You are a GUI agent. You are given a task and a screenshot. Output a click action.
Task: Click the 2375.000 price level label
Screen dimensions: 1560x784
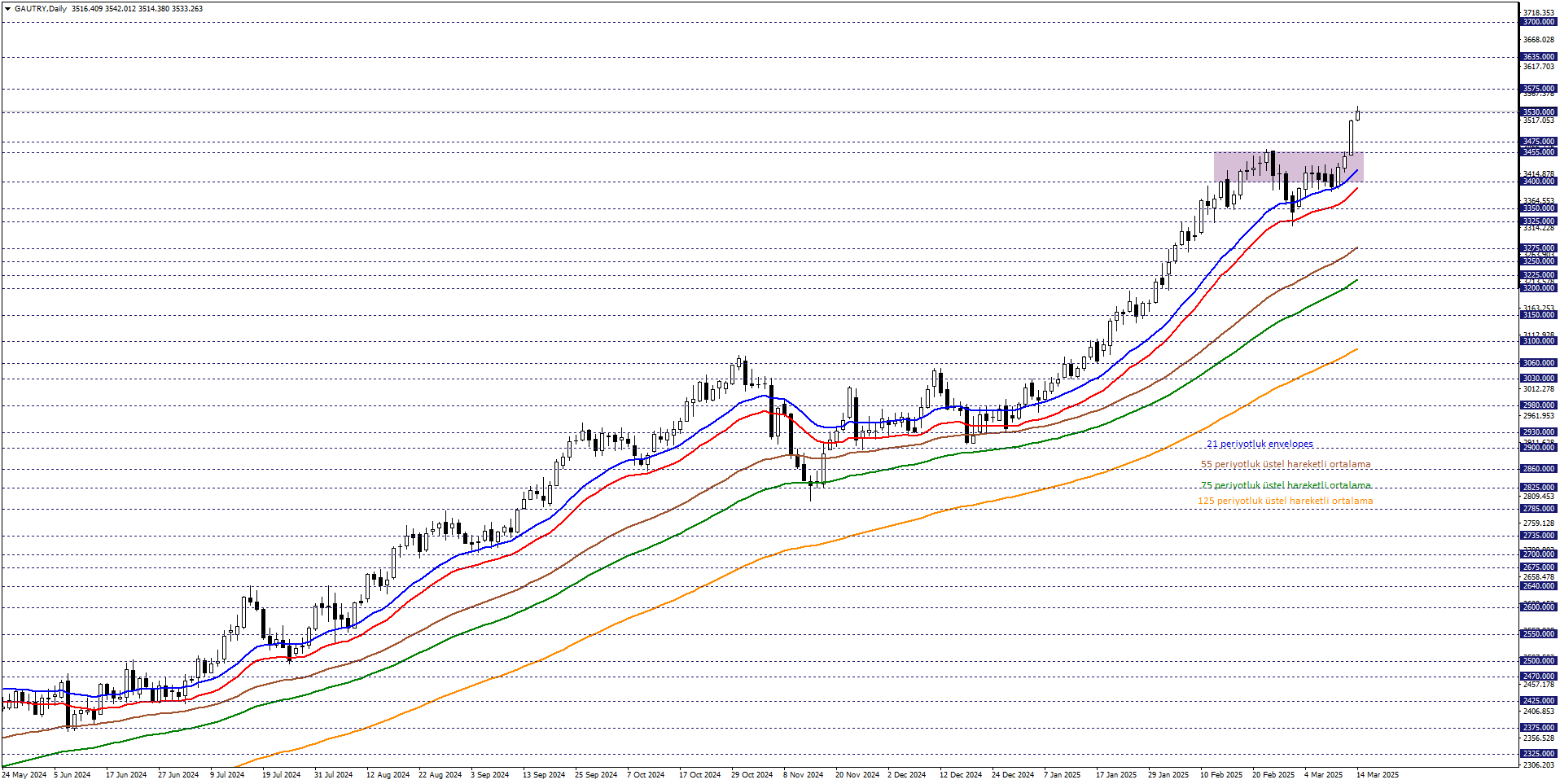pos(1538,728)
